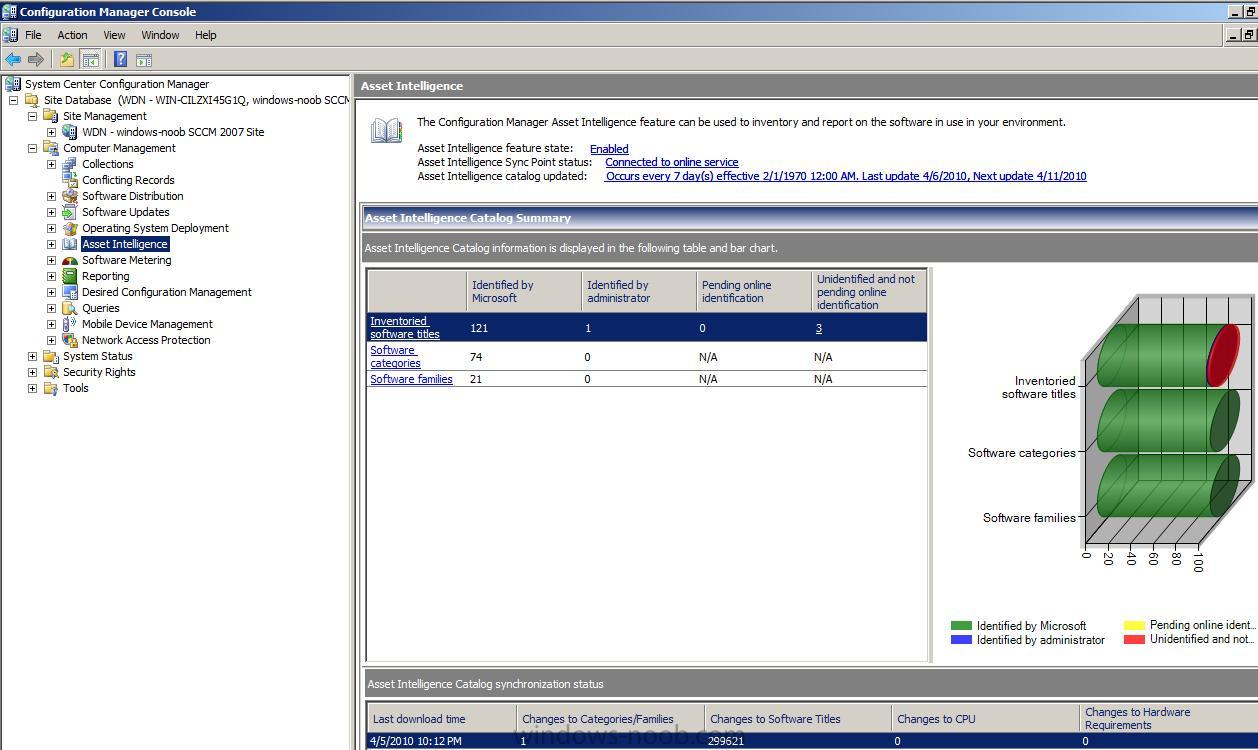Expand the Tools node
The width and height of the screenshot is (1258, 750).
point(32,388)
